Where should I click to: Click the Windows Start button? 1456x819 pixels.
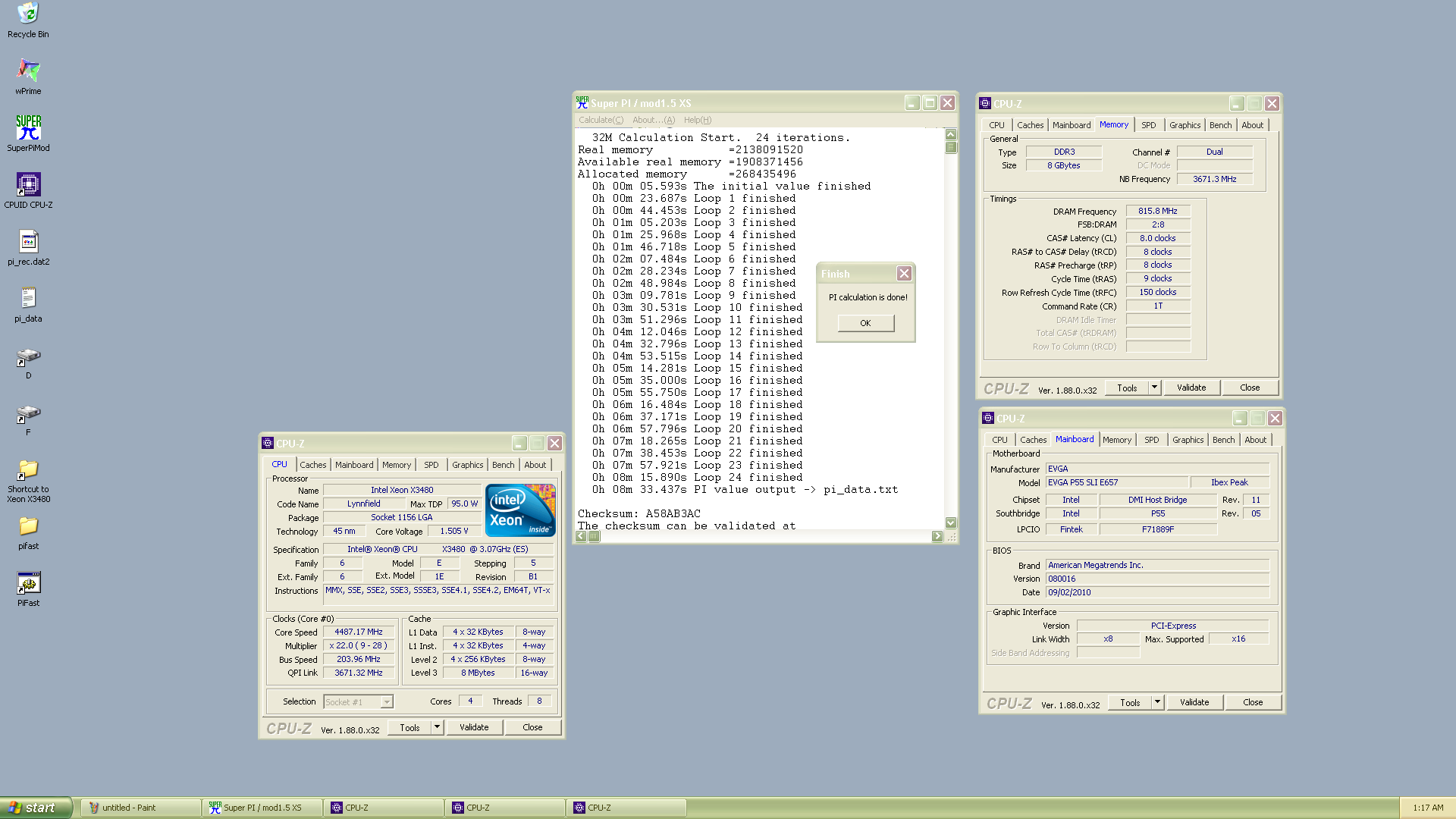(x=36, y=808)
